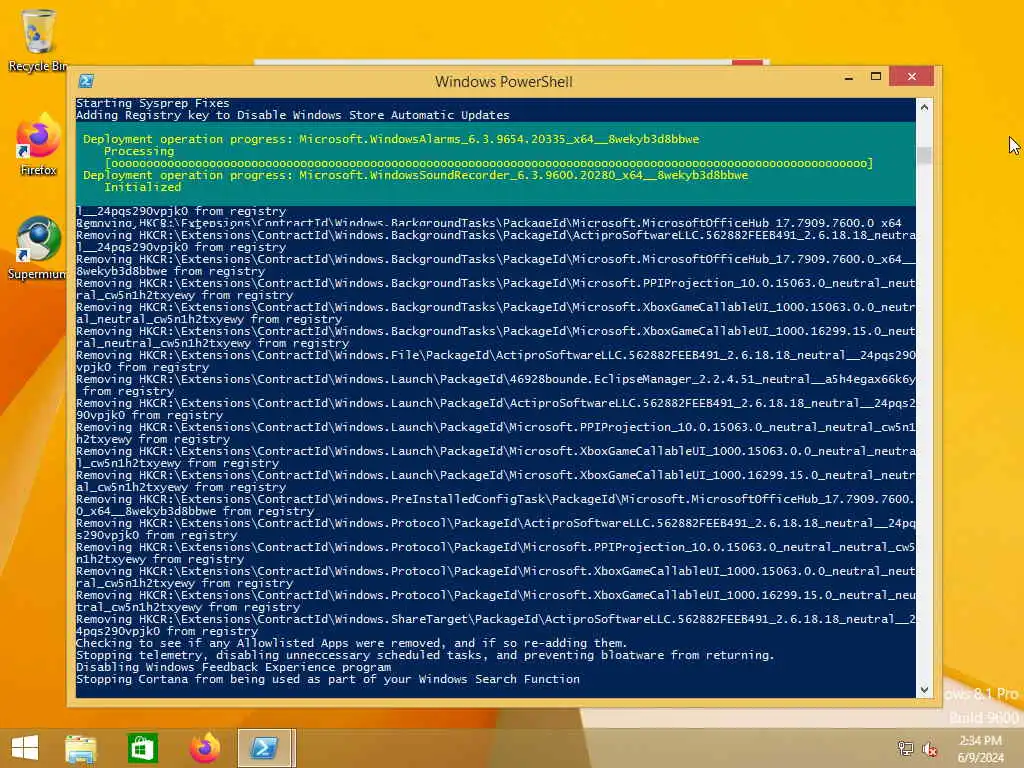Open the network icon in the system tray
This screenshot has height=768, width=1024.
pos(905,748)
